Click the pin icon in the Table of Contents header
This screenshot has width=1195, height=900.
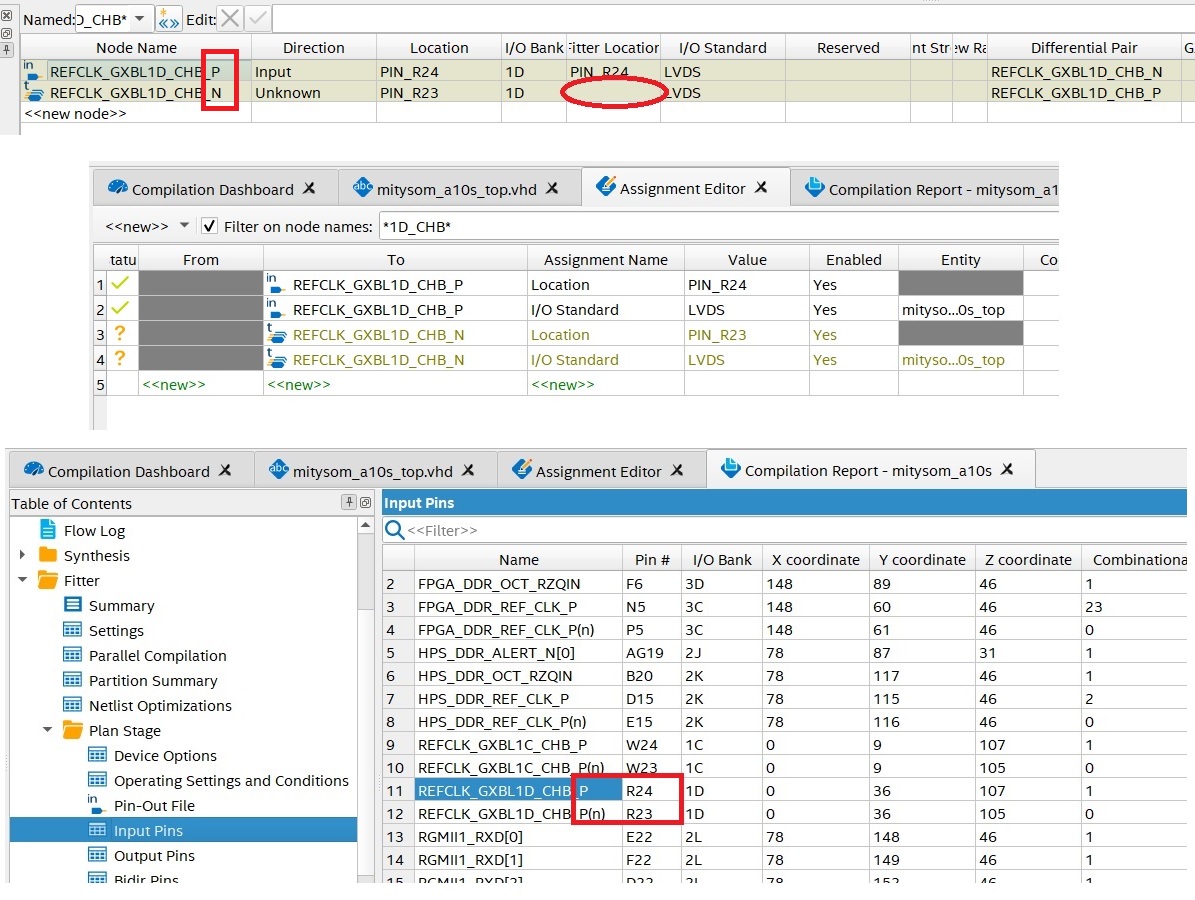coord(348,503)
